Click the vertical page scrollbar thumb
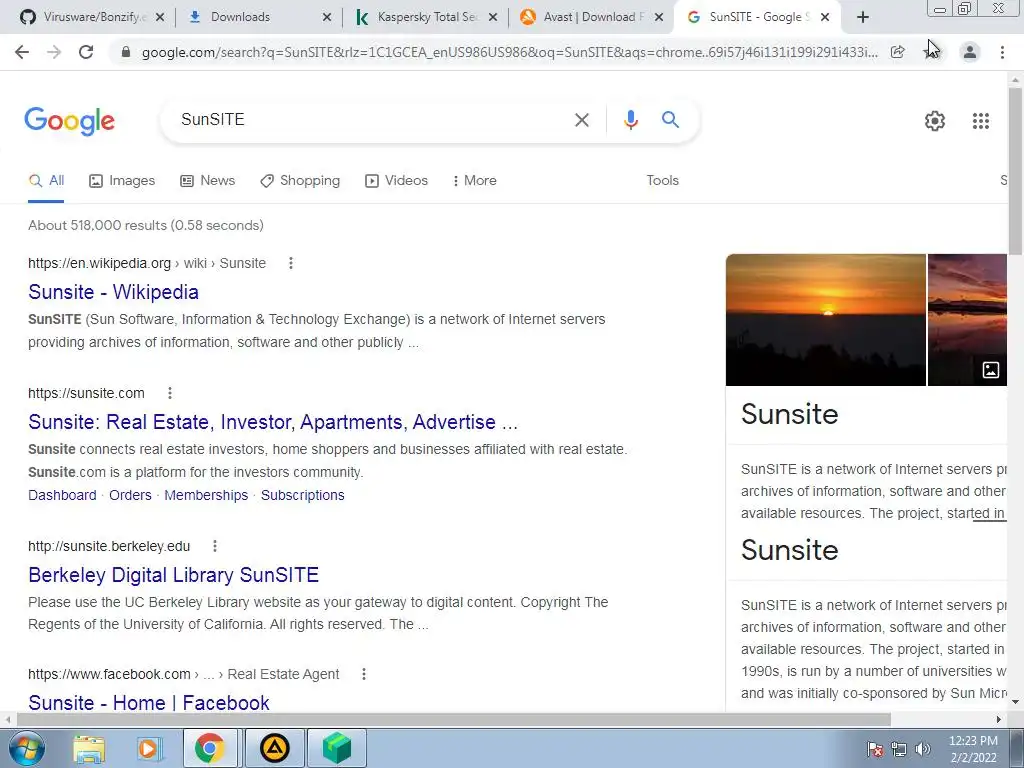The height and width of the screenshot is (768, 1024). click(1015, 171)
